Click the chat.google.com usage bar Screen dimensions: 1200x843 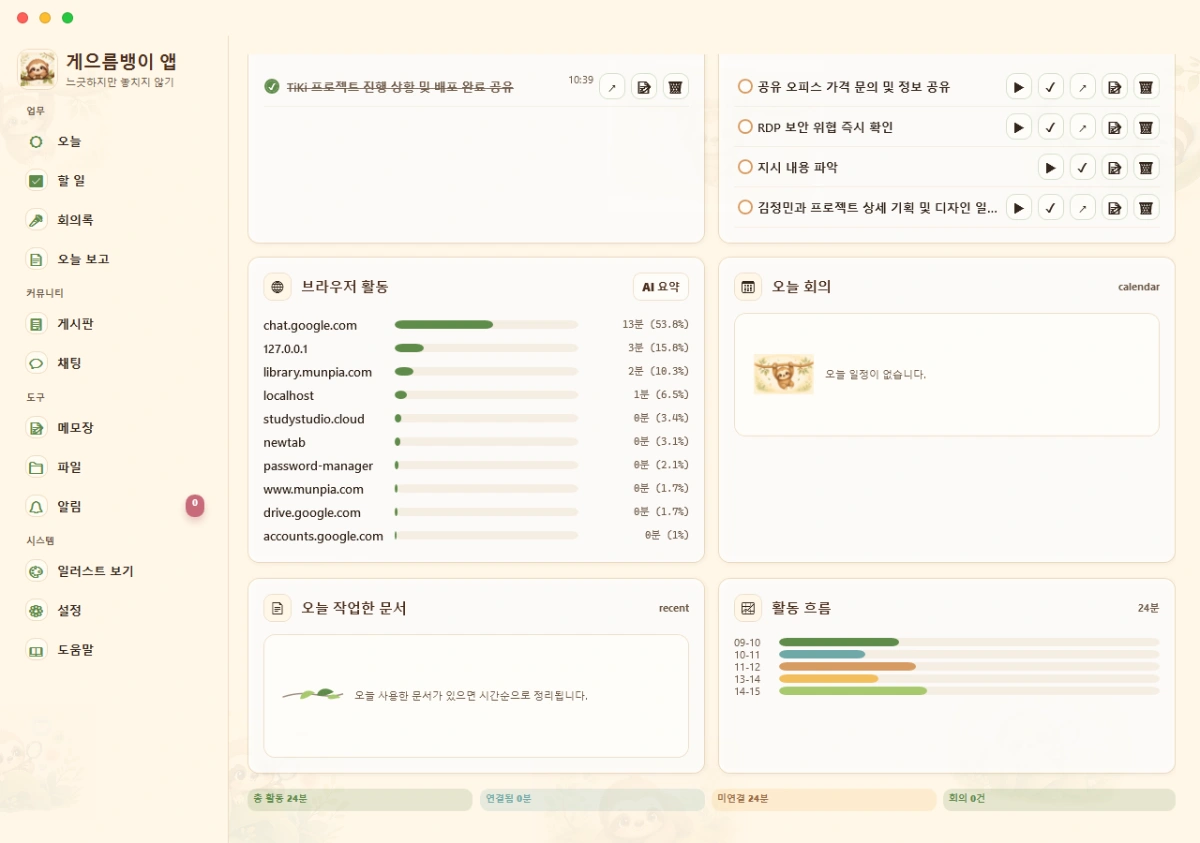pos(486,325)
